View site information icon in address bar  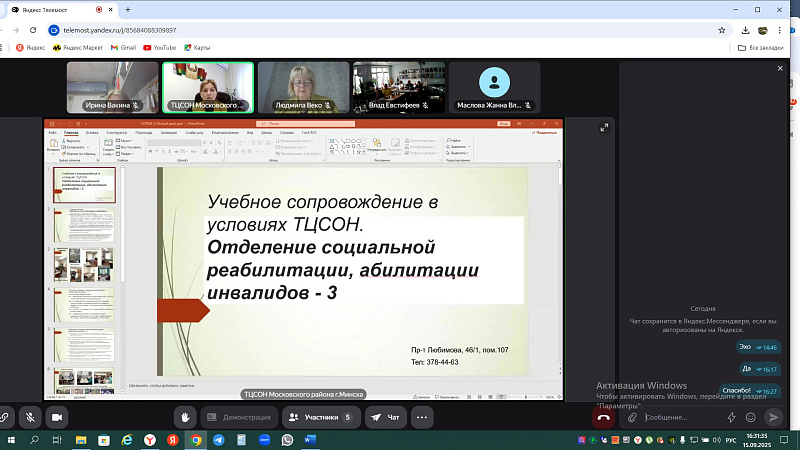(x=54, y=30)
